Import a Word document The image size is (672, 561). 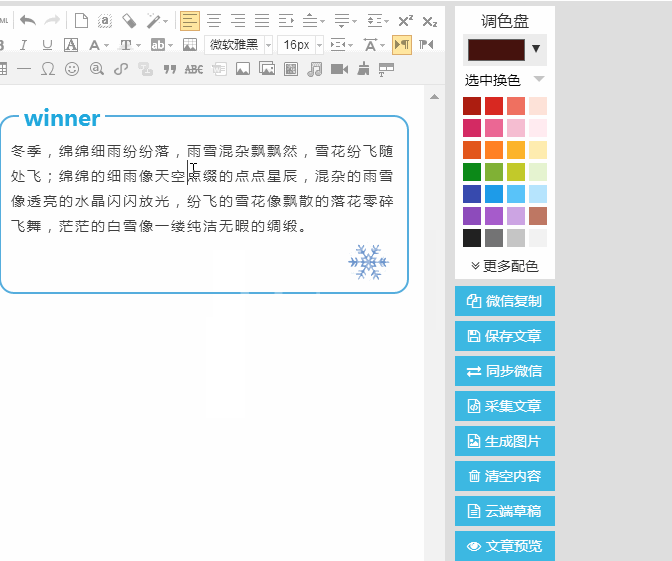point(219,69)
